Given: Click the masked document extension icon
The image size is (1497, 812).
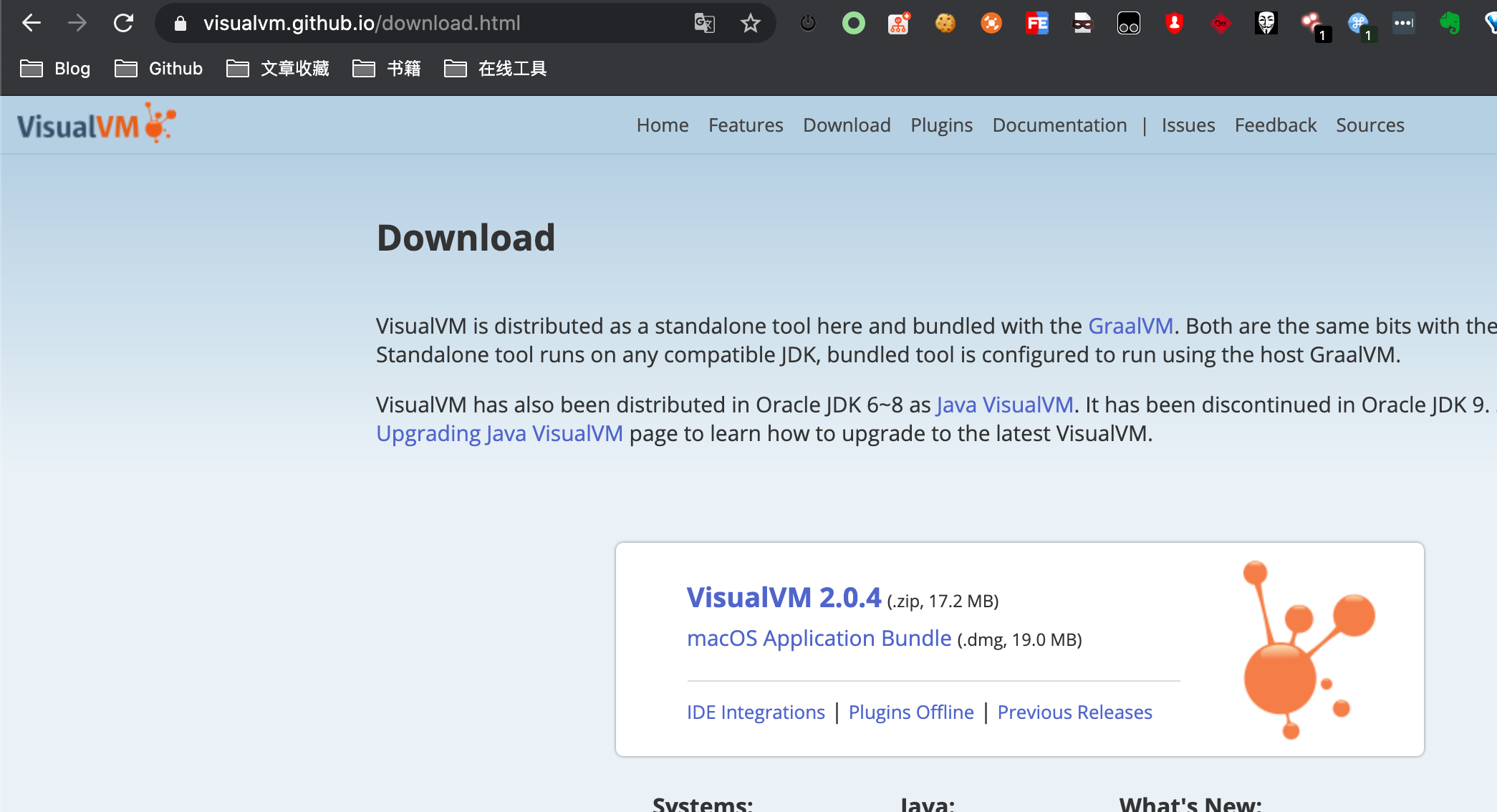Looking at the screenshot, I should tap(1082, 24).
